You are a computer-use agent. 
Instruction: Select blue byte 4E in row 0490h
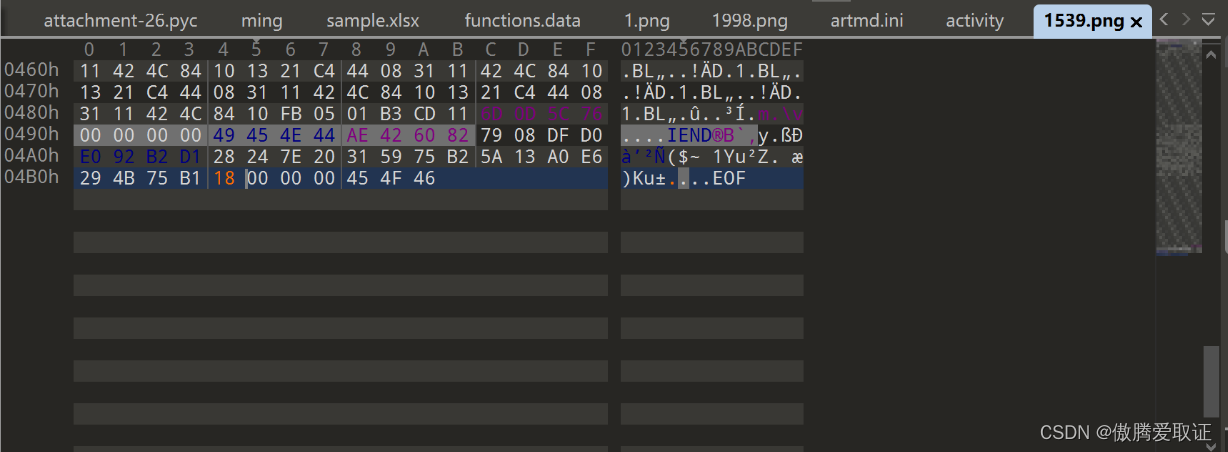(x=290, y=135)
